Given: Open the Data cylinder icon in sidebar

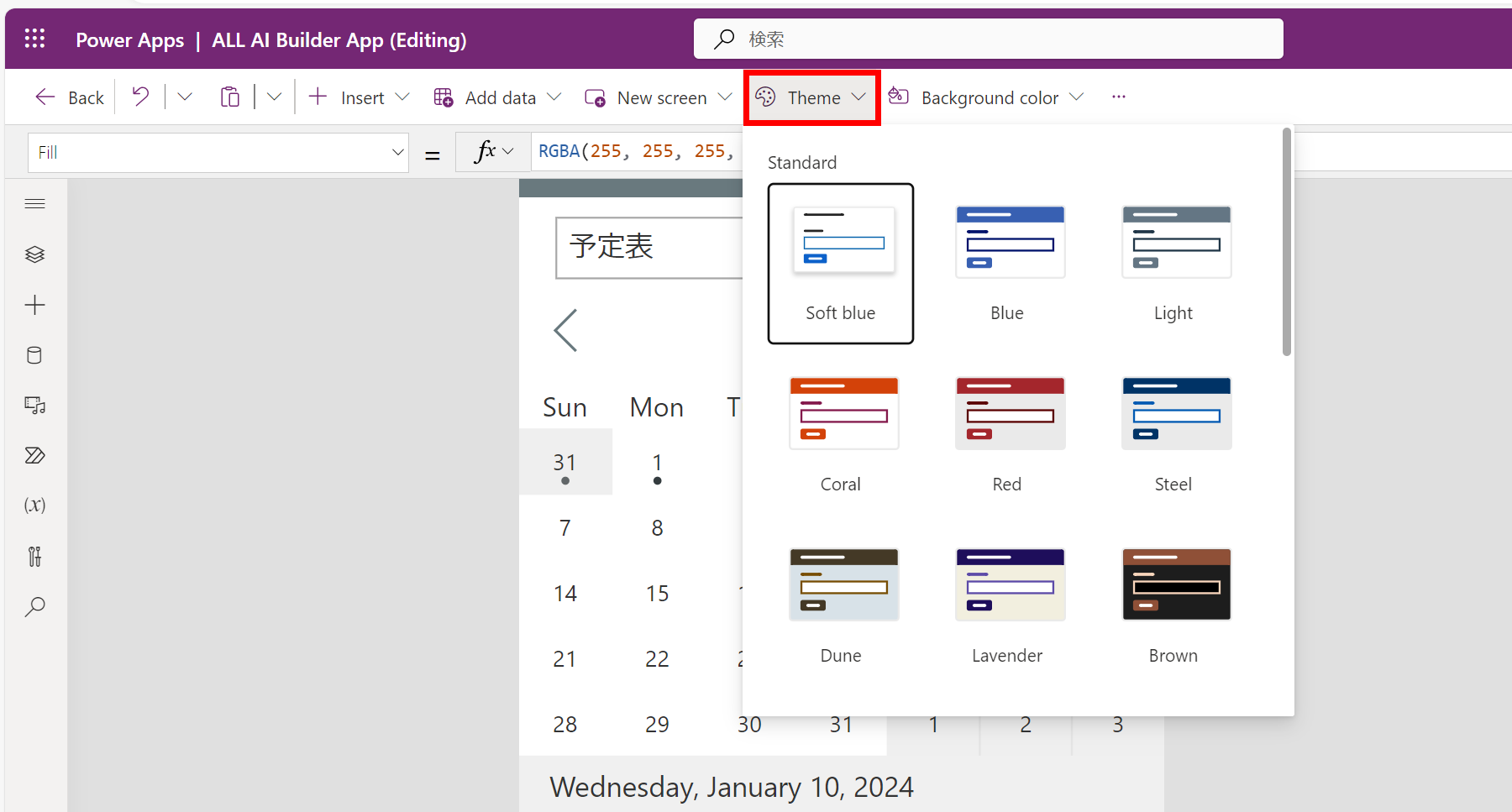Looking at the screenshot, I should pyautogui.click(x=34, y=355).
